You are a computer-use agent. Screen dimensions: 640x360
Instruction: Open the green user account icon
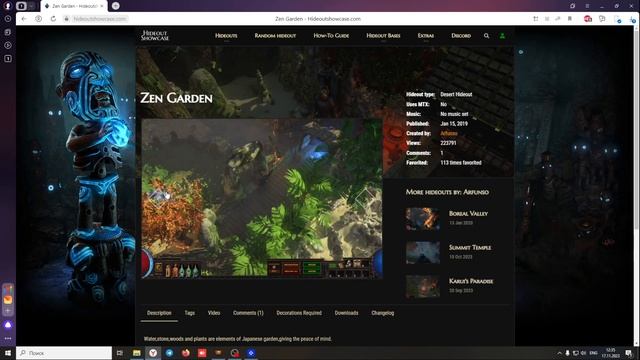click(502, 36)
